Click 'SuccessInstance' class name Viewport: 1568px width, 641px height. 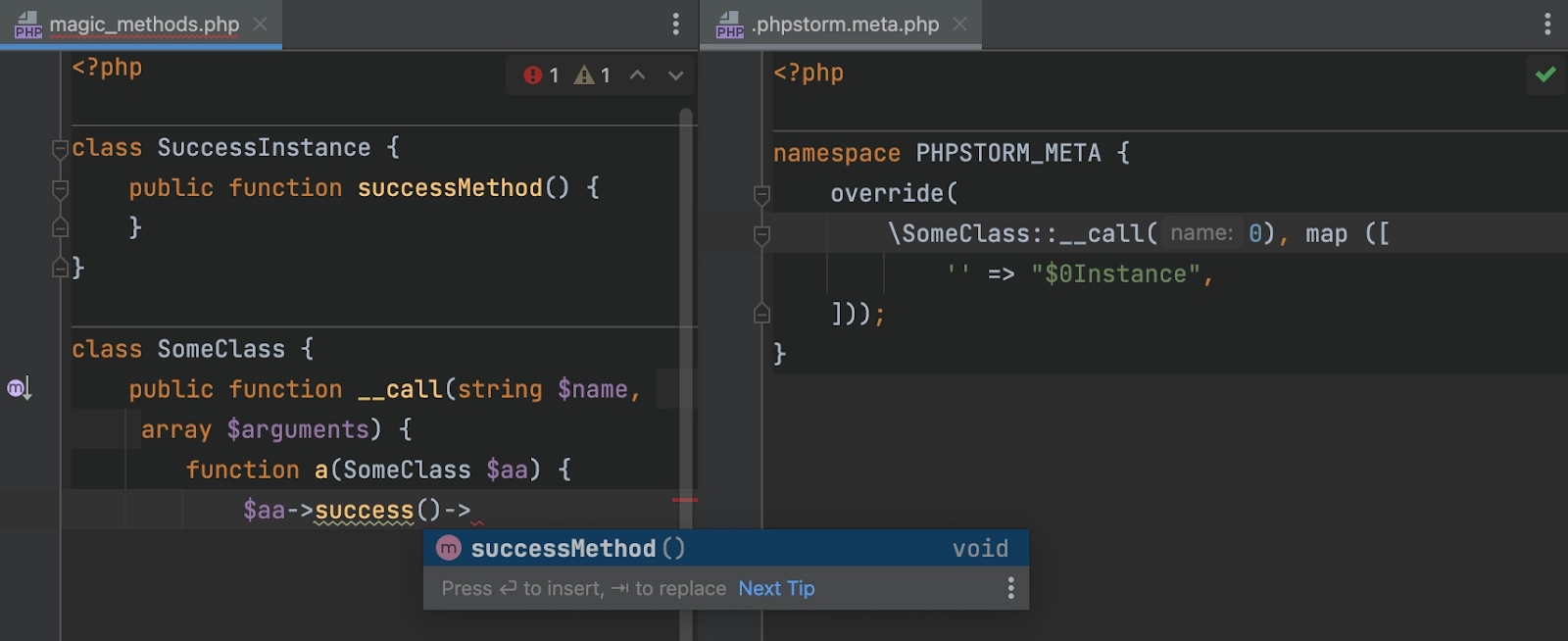pyautogui.click(x=264, y=148)
